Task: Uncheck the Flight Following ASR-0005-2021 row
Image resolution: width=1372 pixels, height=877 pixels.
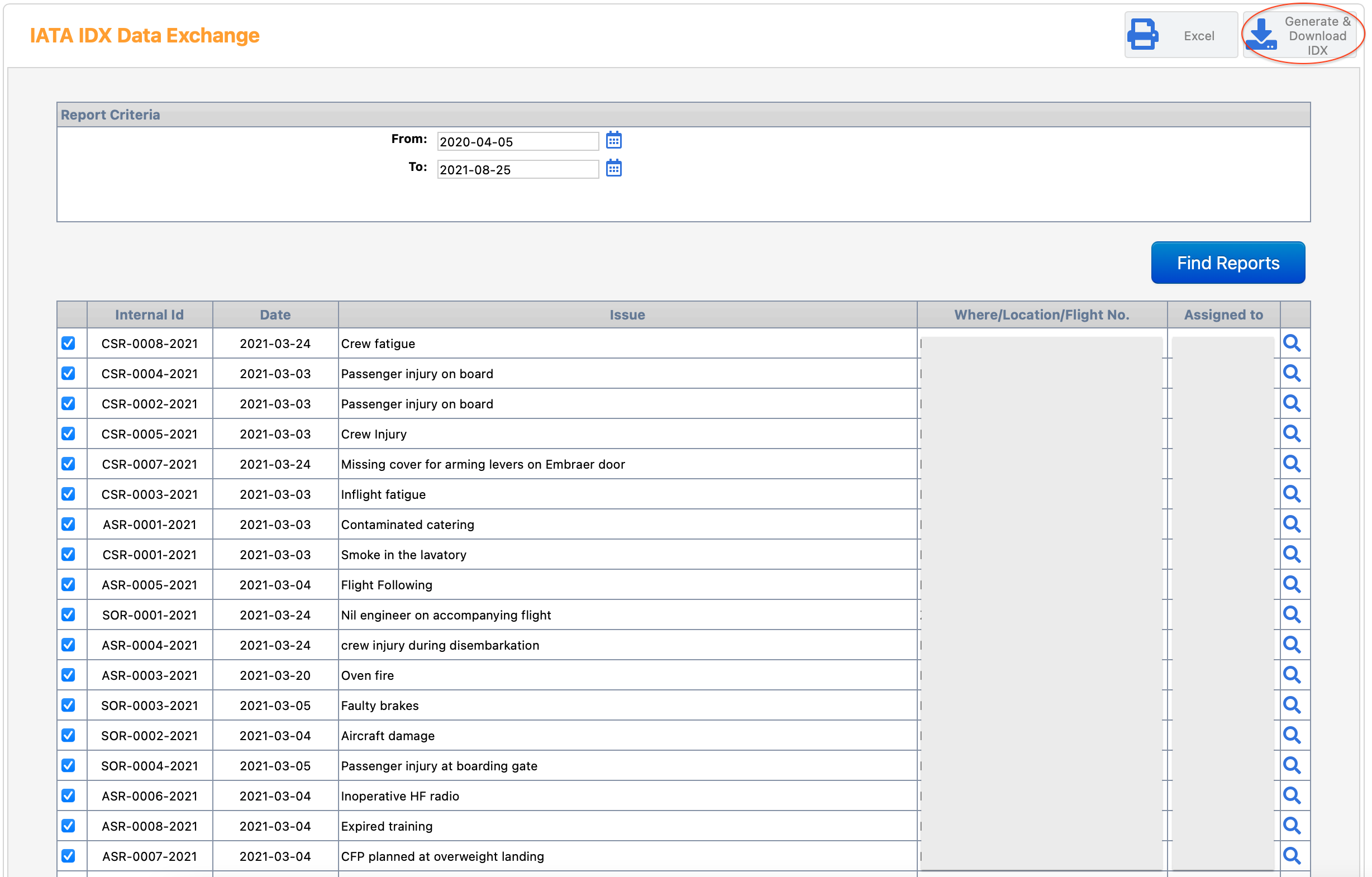Action: 68,585
